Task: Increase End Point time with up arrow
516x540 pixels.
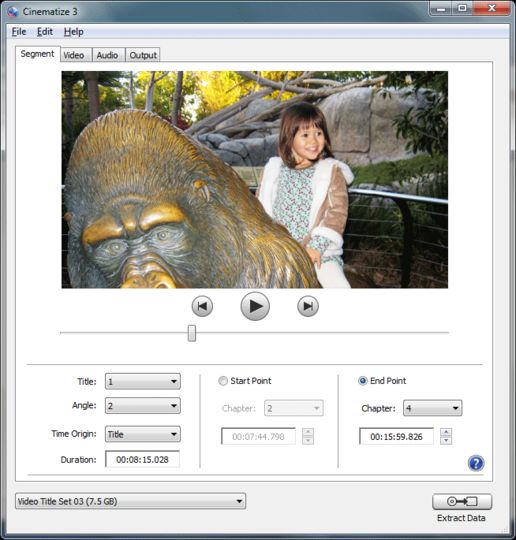Action: point(446,432)
